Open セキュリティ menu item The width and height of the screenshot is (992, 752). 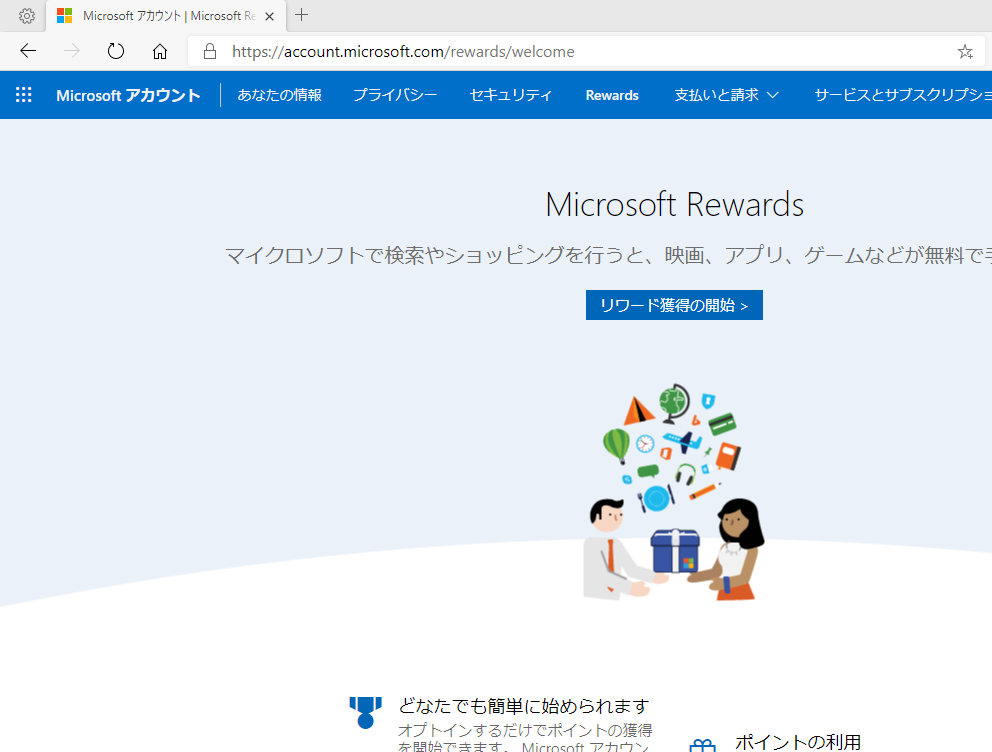tap(511, 95)
